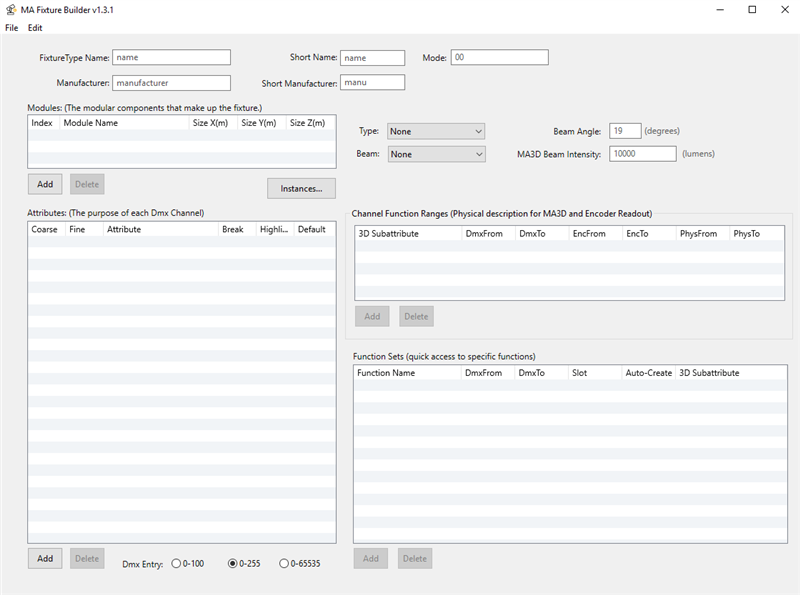Add a new module with the Modules Add button

pyautogui.click(x=45, y=184)
